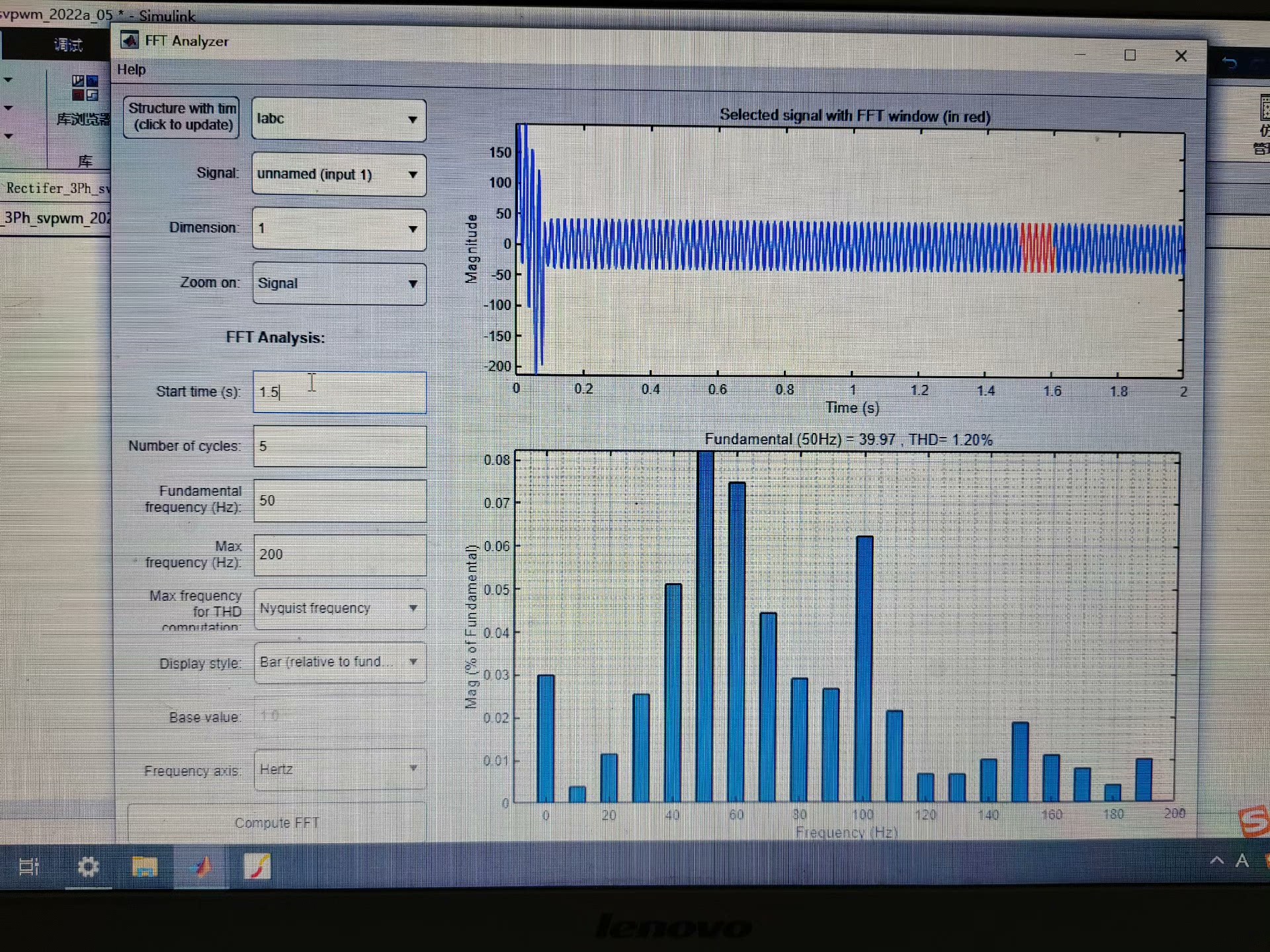Show hidden system tray icons chevron

click(x=1216, y=860)
